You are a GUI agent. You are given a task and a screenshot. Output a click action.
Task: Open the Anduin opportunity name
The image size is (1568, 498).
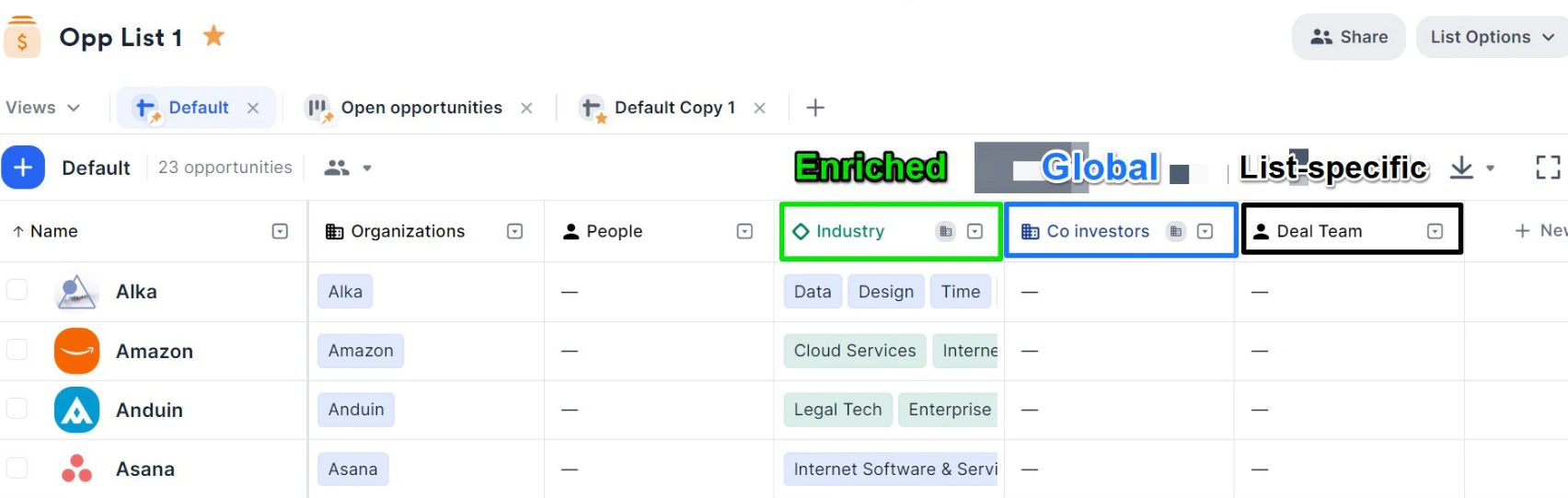(x=149, y=410)
